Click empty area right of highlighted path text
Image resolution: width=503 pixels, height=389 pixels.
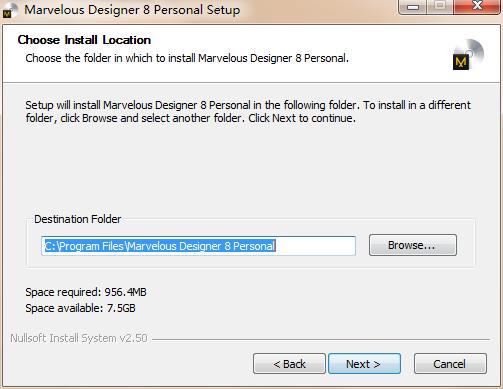(x=315, y=246)
